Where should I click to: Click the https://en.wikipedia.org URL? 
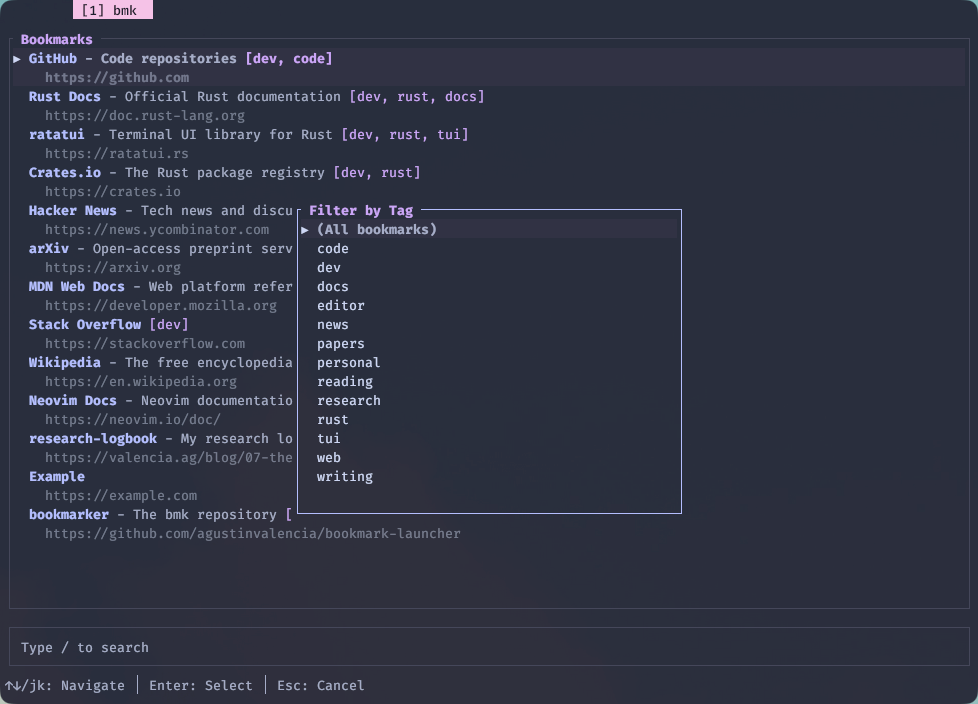click(x=141, y=382)
